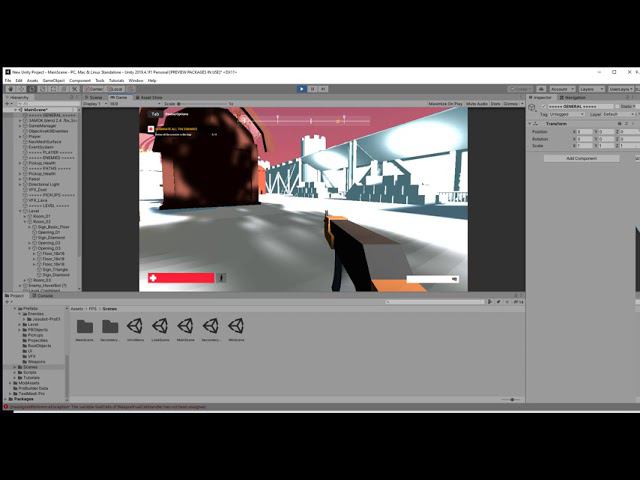Viewport: 640px width, 480px height.
Task: Open the cloud services icon
Action: point(541,89)
